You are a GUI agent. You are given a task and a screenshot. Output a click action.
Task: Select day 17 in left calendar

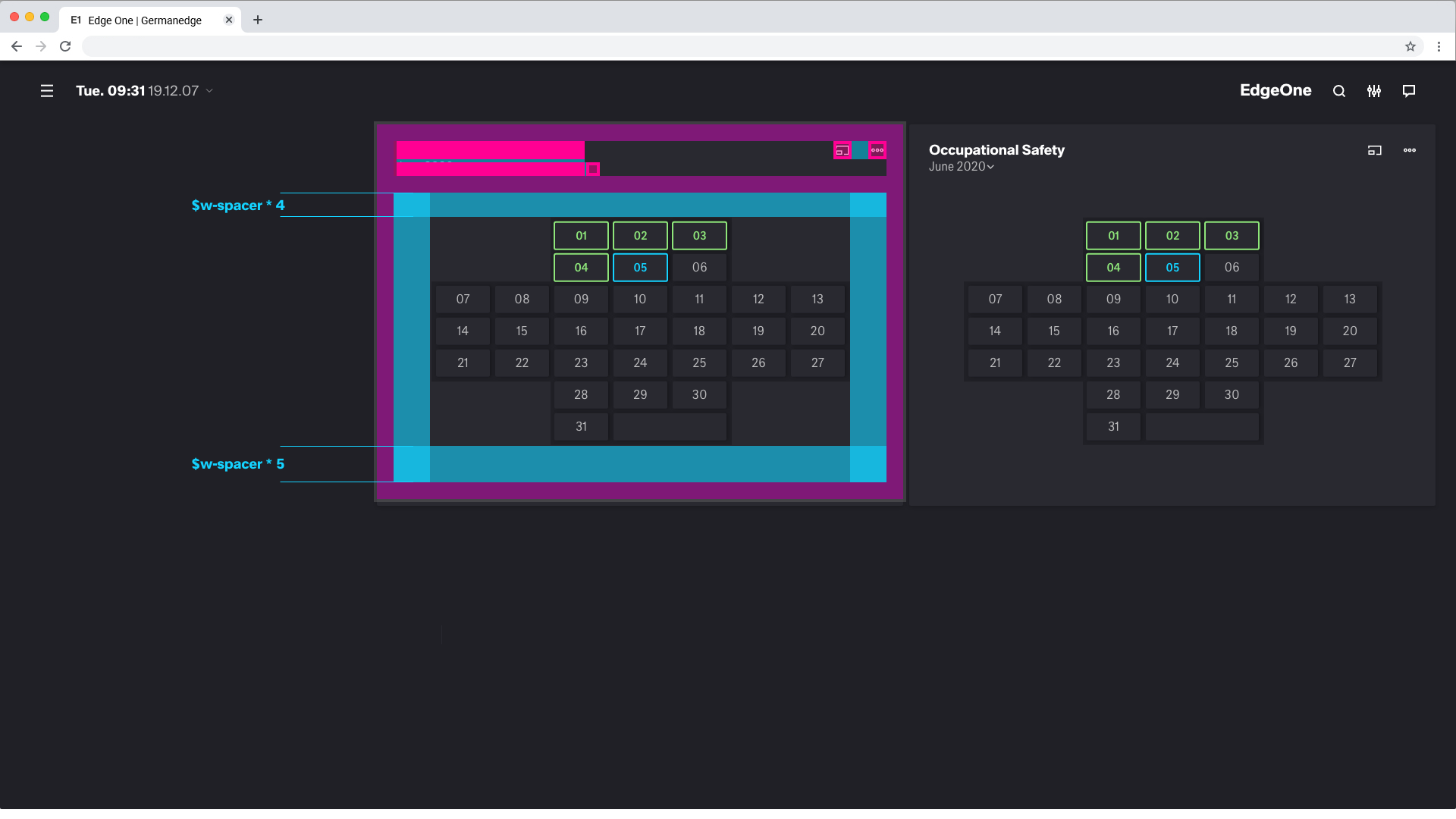640,331
